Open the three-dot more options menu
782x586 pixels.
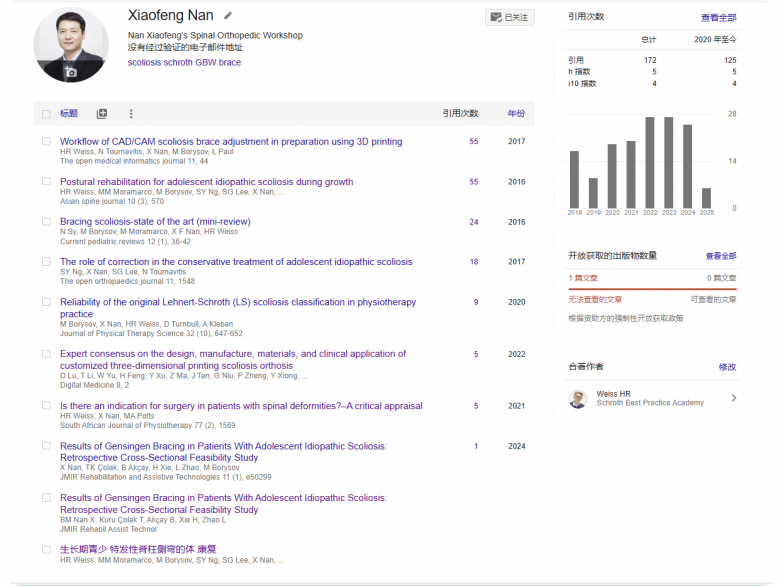[131, 114]
